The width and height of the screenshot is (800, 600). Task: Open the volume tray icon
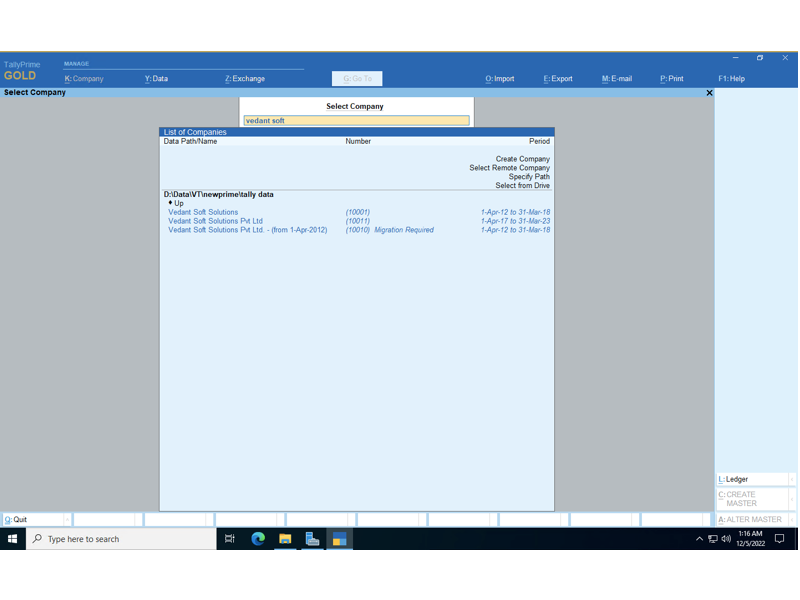[x=727, y=539]
